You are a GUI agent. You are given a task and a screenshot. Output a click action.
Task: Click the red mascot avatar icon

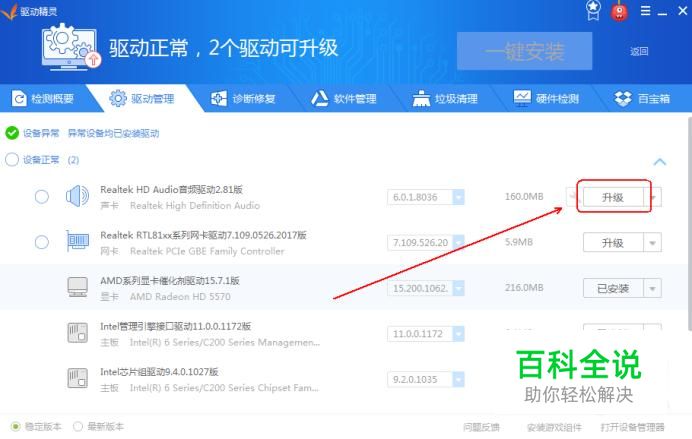click(x=619, y=11)
